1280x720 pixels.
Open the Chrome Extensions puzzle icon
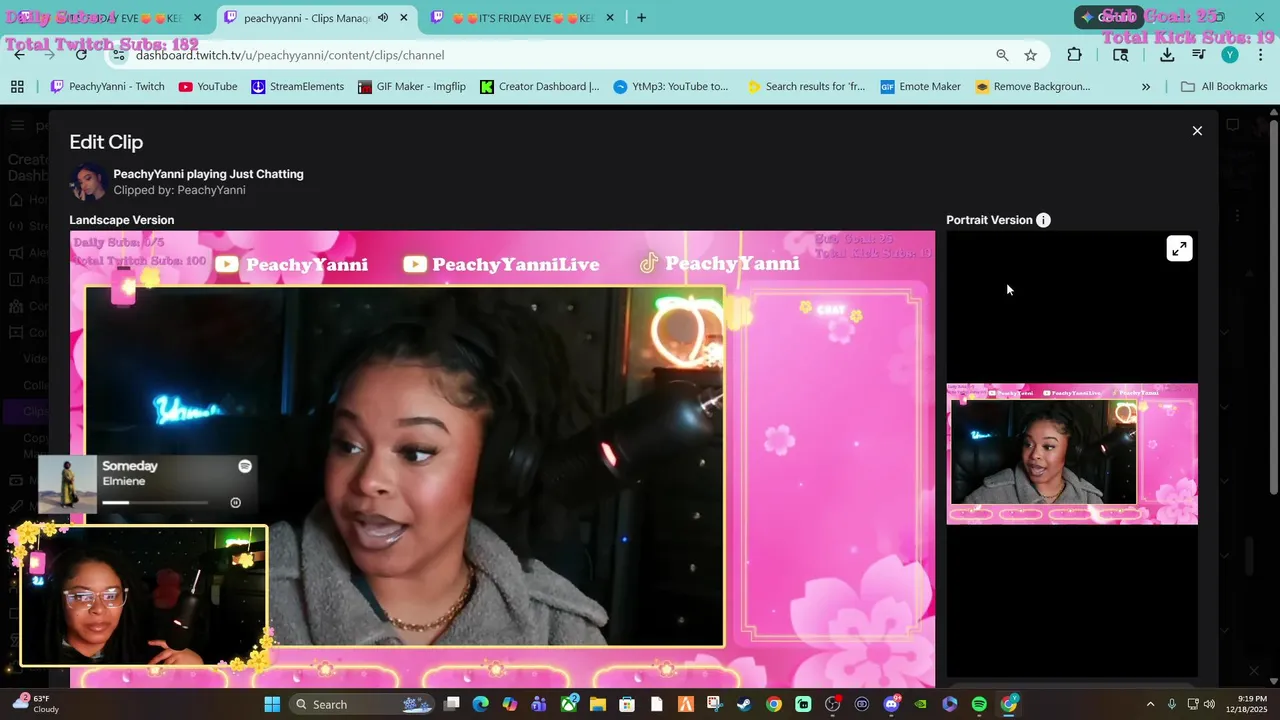tap(1075, 55)
